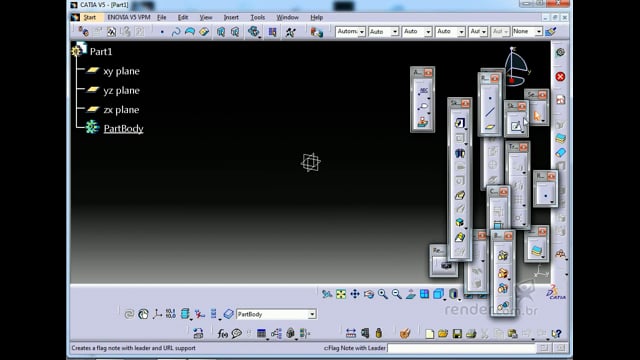This screenshot has height=360, width=640.
Task: Click the Formula f(x) icon
Action: pos(222,333)
